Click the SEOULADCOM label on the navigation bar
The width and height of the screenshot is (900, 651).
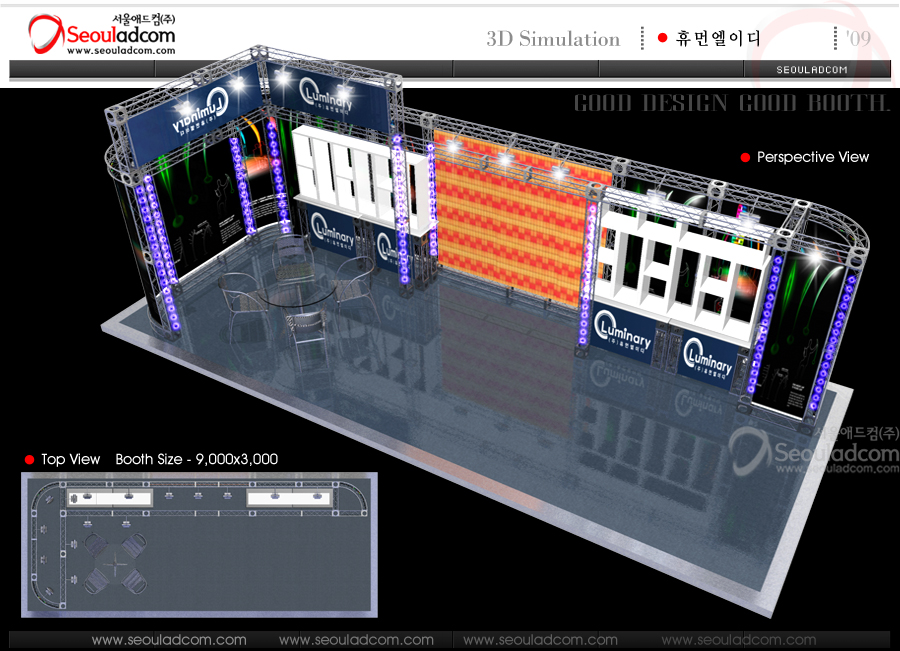(x=812, y=69)
